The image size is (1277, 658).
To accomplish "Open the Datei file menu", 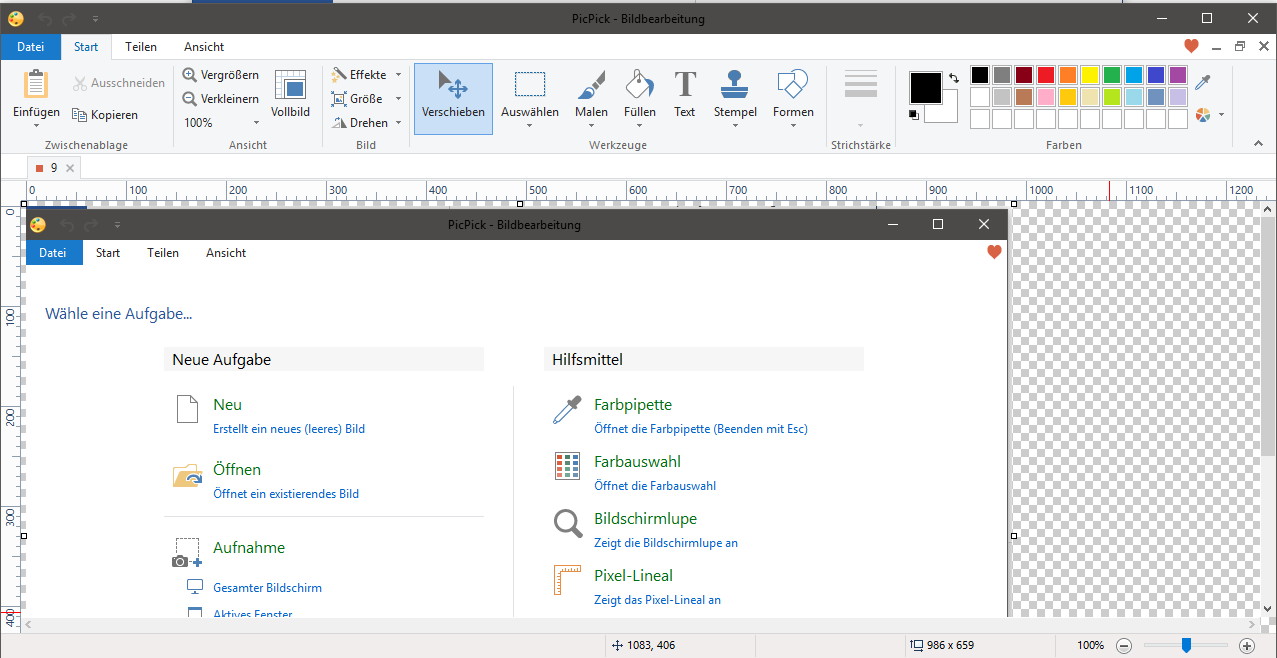I will pyautogui.click(x=31, y=47).
